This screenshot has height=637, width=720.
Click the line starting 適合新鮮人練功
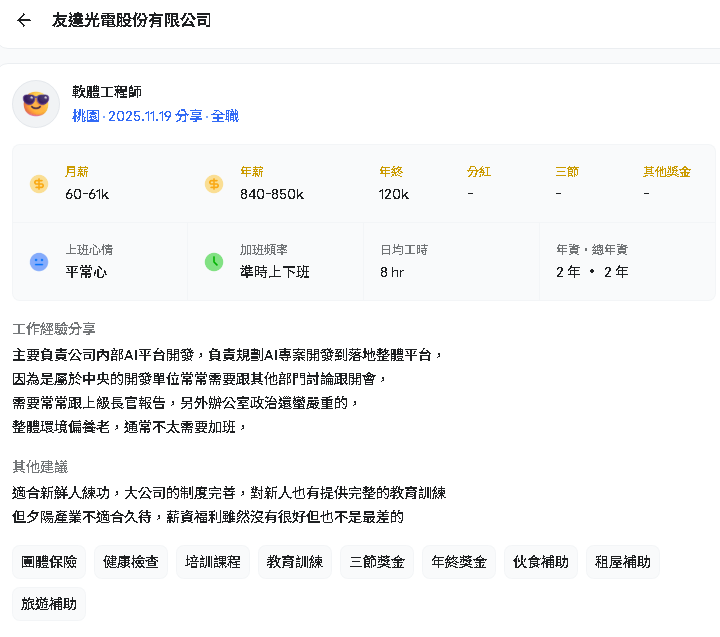(229, 493)
